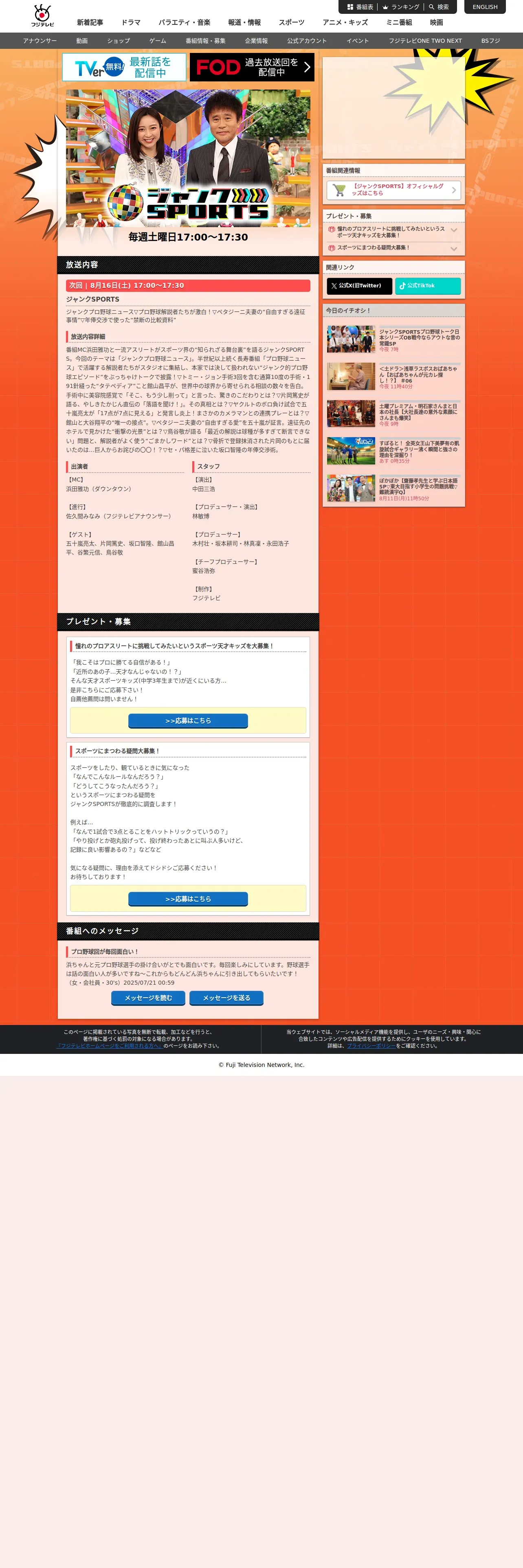Viewport: 523px width, 1568px height.
Task: Open アニメ・キッズ in main navigation
Action: (345, 22)
